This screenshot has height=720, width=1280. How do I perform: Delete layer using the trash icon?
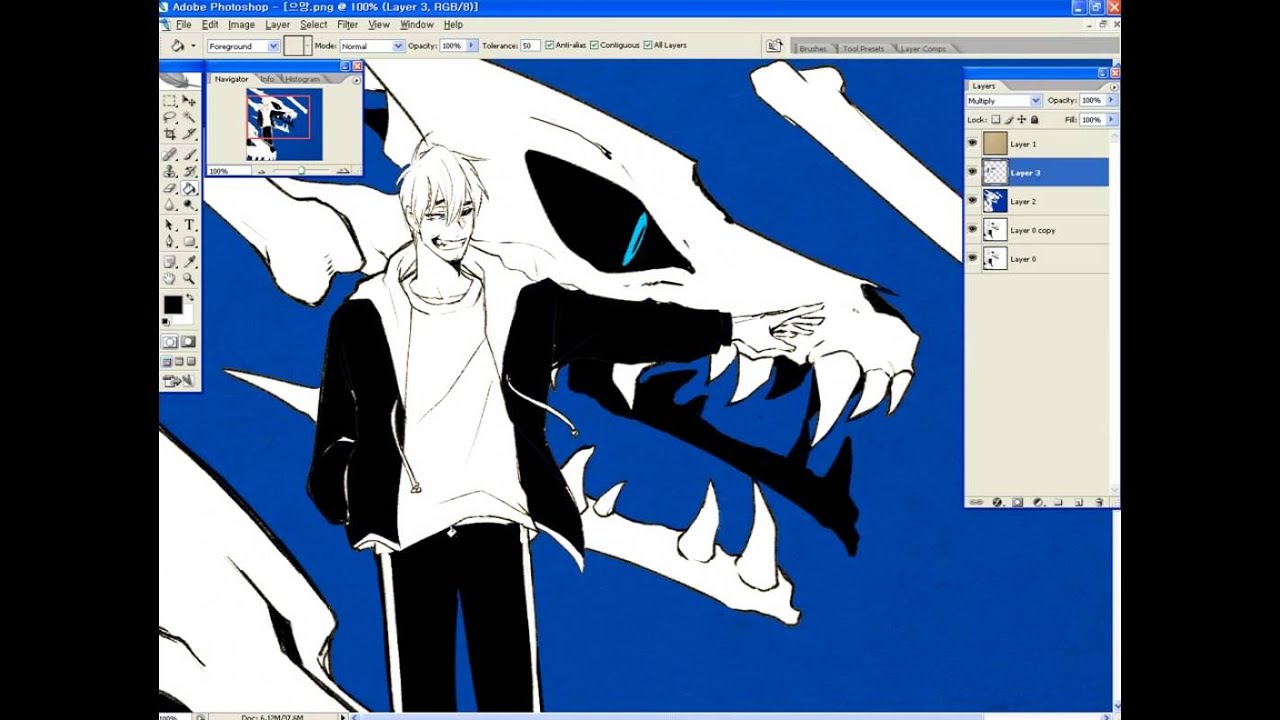pyautogui.click(x=1099, y=502)
